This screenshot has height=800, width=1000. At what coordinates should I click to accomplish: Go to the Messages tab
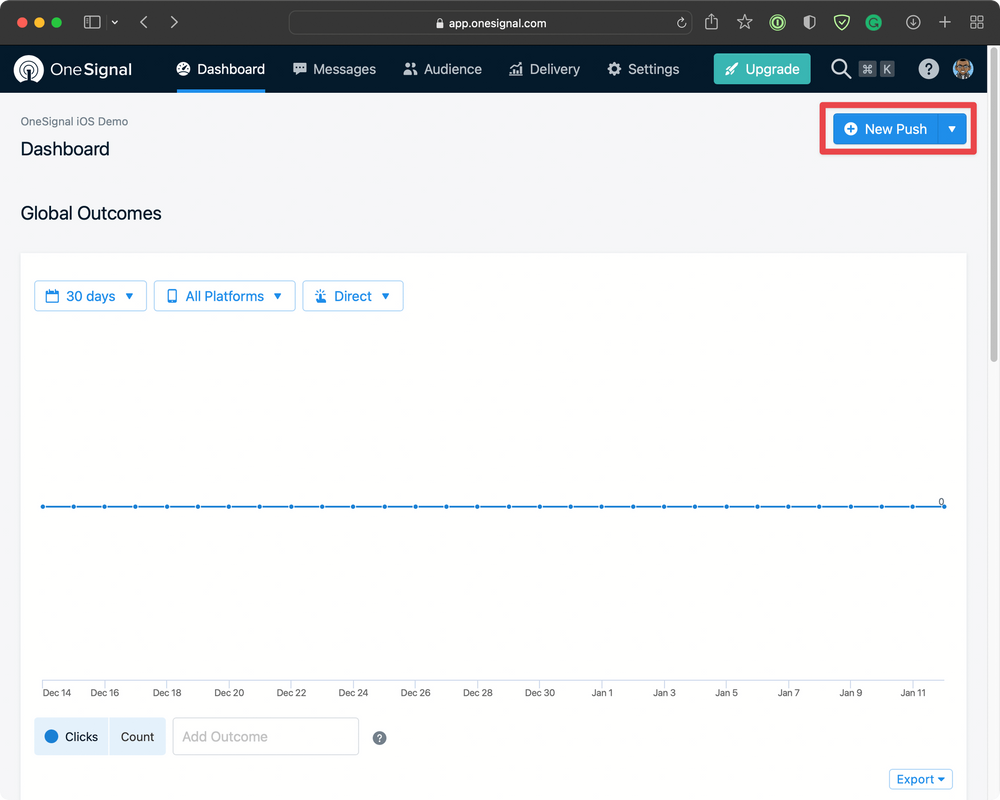334,69
